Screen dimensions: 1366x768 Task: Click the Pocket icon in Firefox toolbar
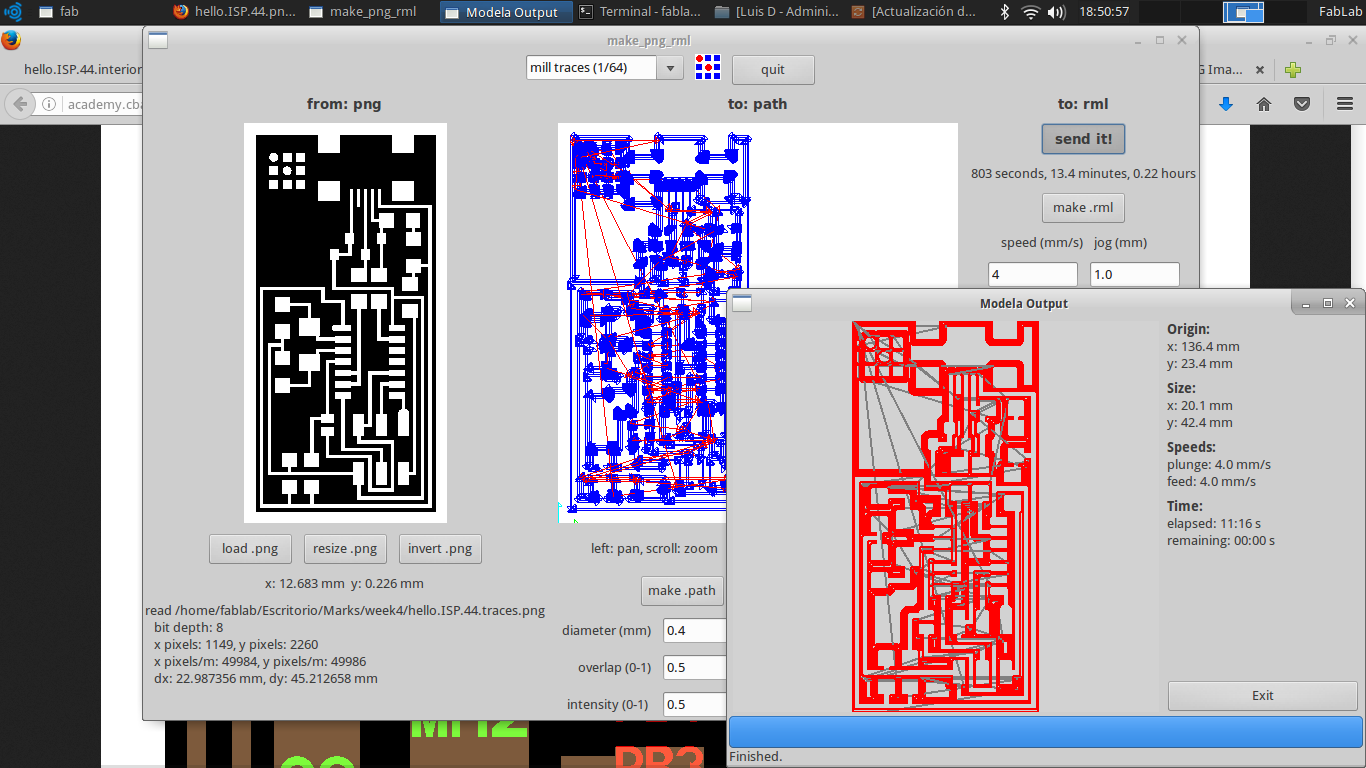pyautogui.click(x=1302, y=104)
